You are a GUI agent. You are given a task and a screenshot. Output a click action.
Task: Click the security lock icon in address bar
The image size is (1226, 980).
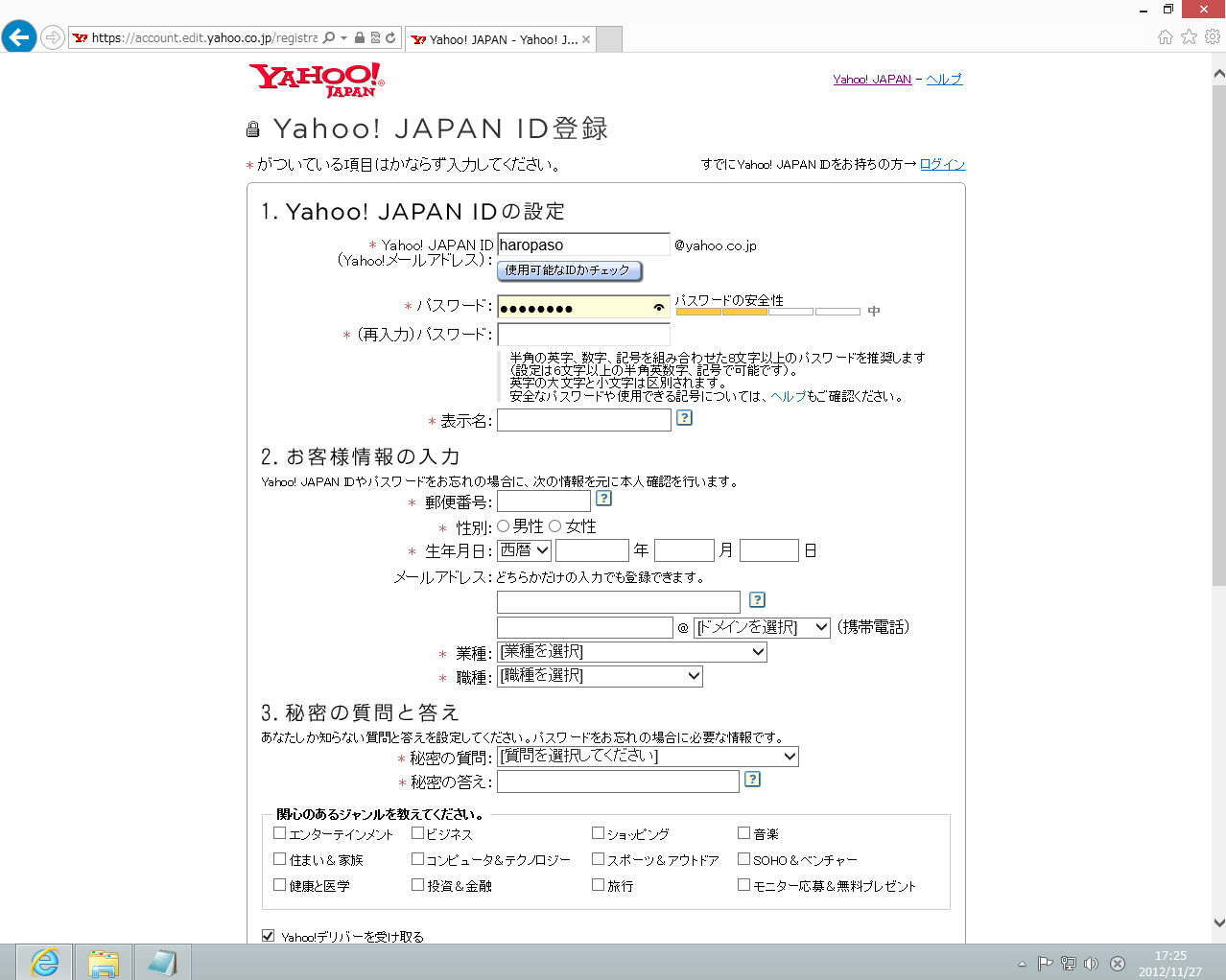tap(360, 38)
